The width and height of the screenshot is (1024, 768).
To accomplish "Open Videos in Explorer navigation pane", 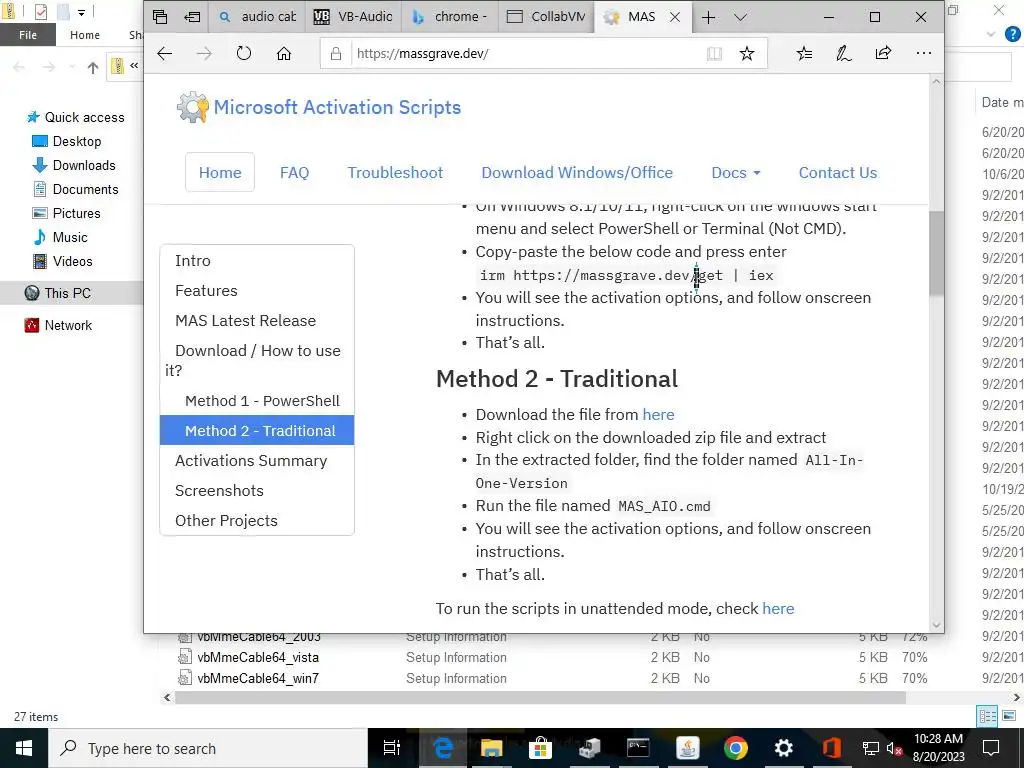I will coord(63,261).
